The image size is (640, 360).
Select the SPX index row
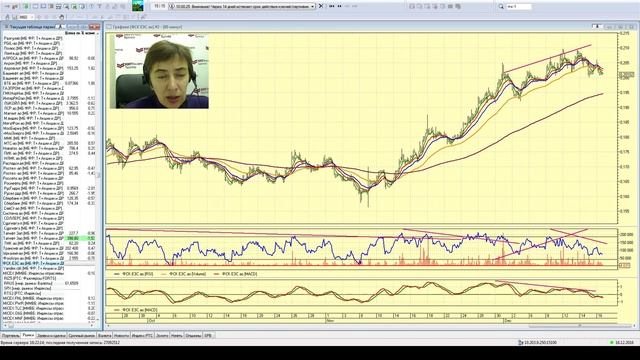[x=49, y=288]
